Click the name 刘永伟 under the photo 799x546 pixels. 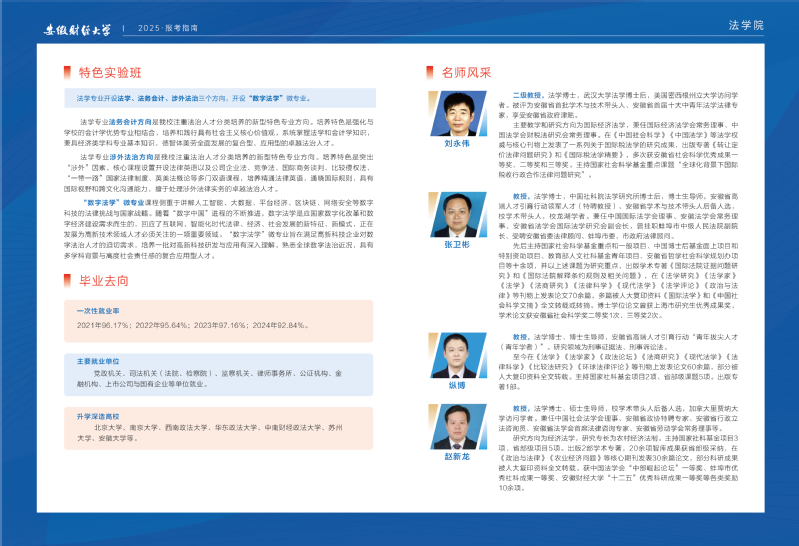[x=457, y=143]
